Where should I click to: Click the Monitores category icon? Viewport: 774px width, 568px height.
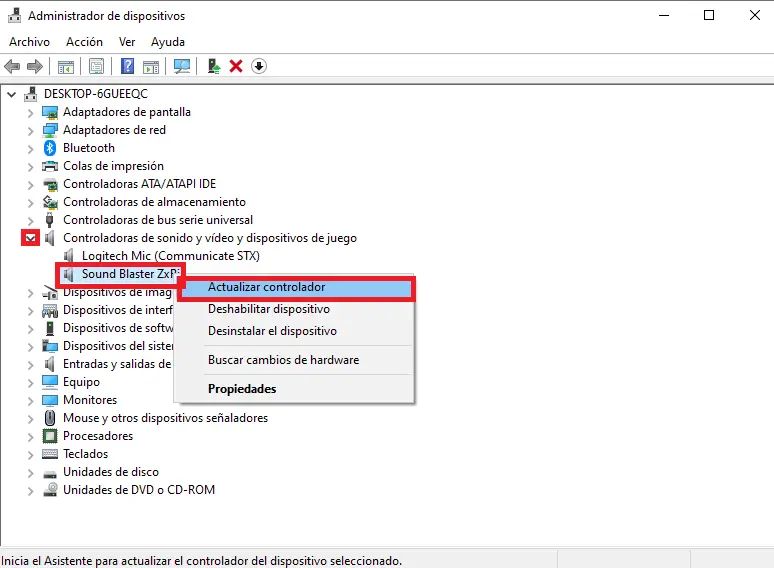pos(50,400)
